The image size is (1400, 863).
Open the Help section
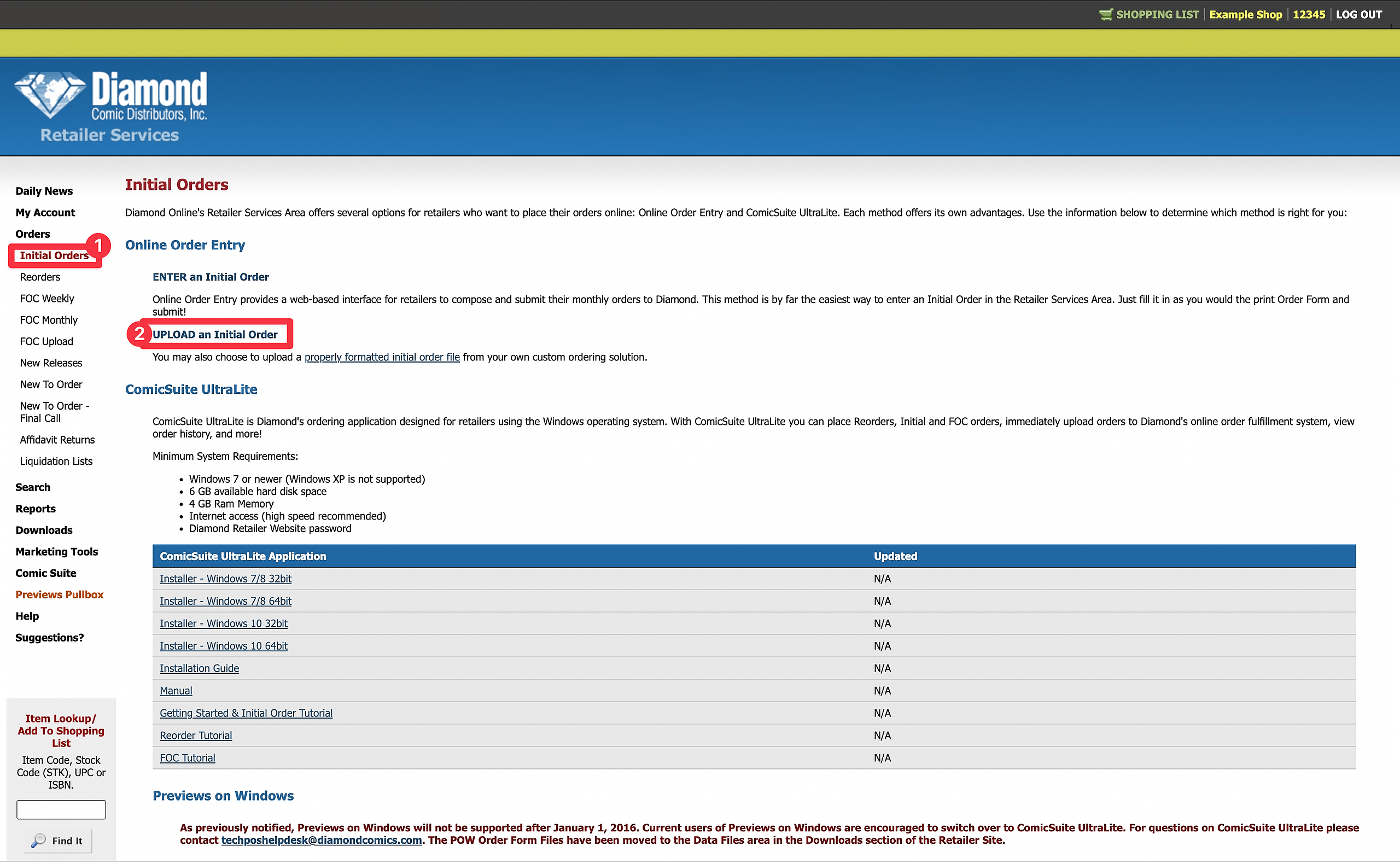click(x=27, y=616)
